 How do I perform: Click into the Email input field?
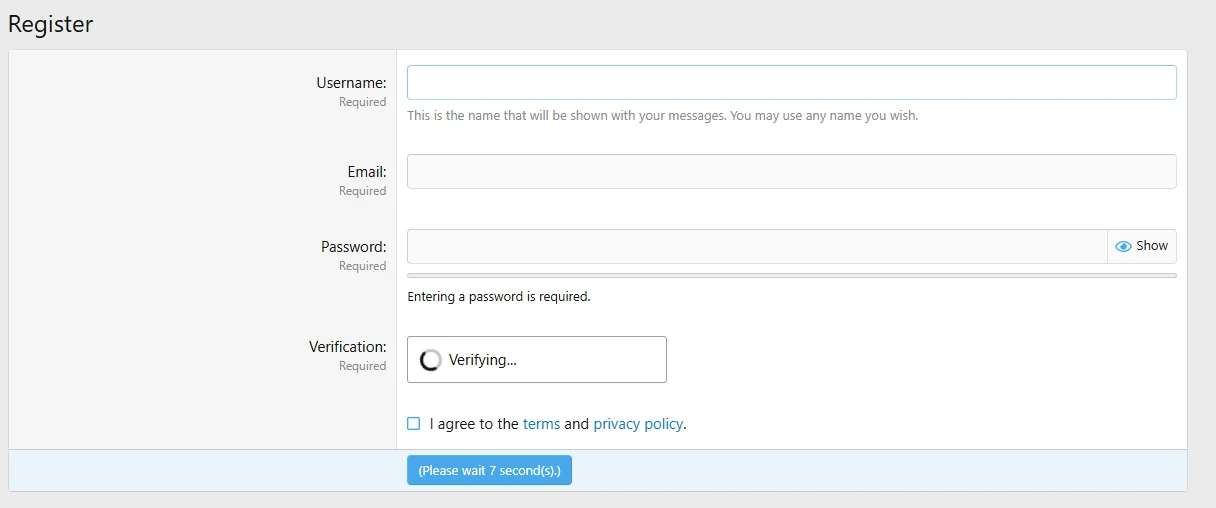[791, 172]
